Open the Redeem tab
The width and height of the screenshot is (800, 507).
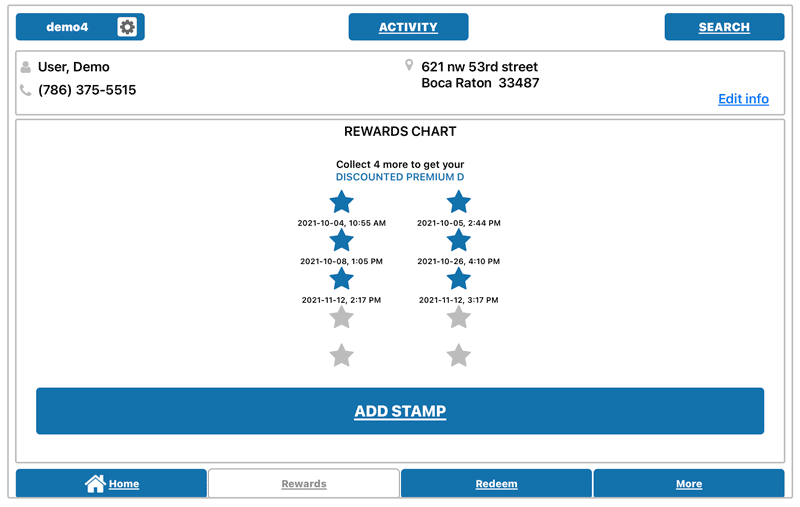(496, 484)
